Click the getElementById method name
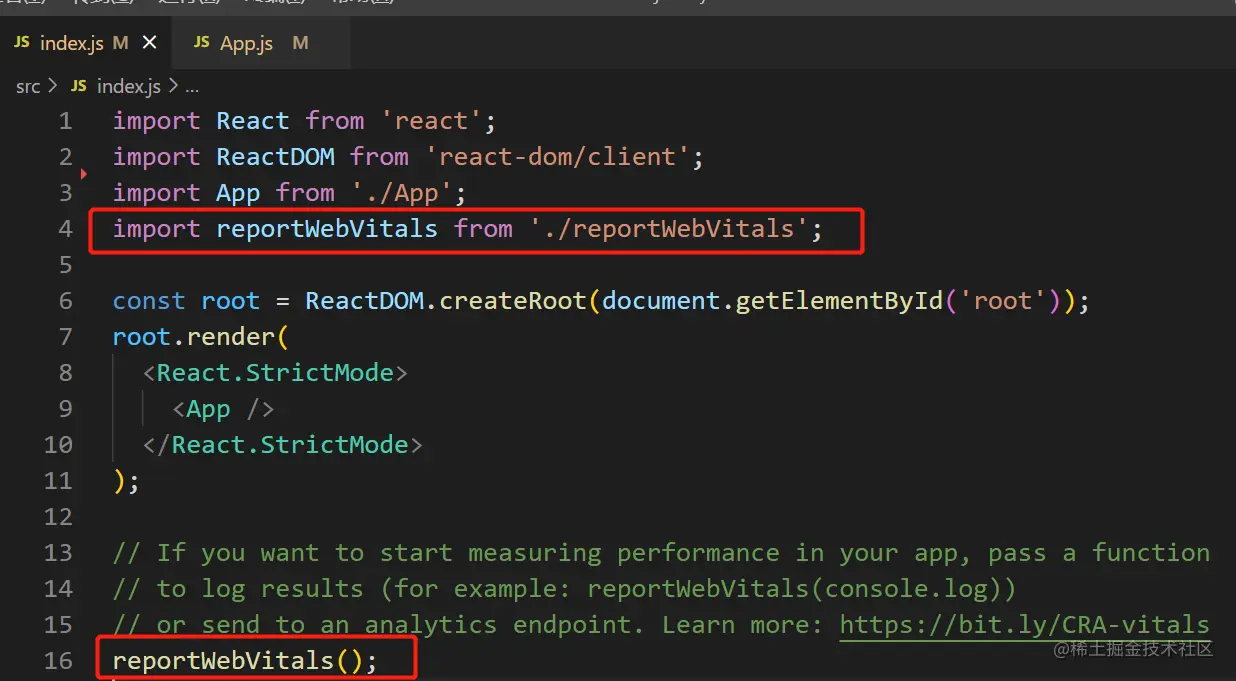 click(839, 301)
